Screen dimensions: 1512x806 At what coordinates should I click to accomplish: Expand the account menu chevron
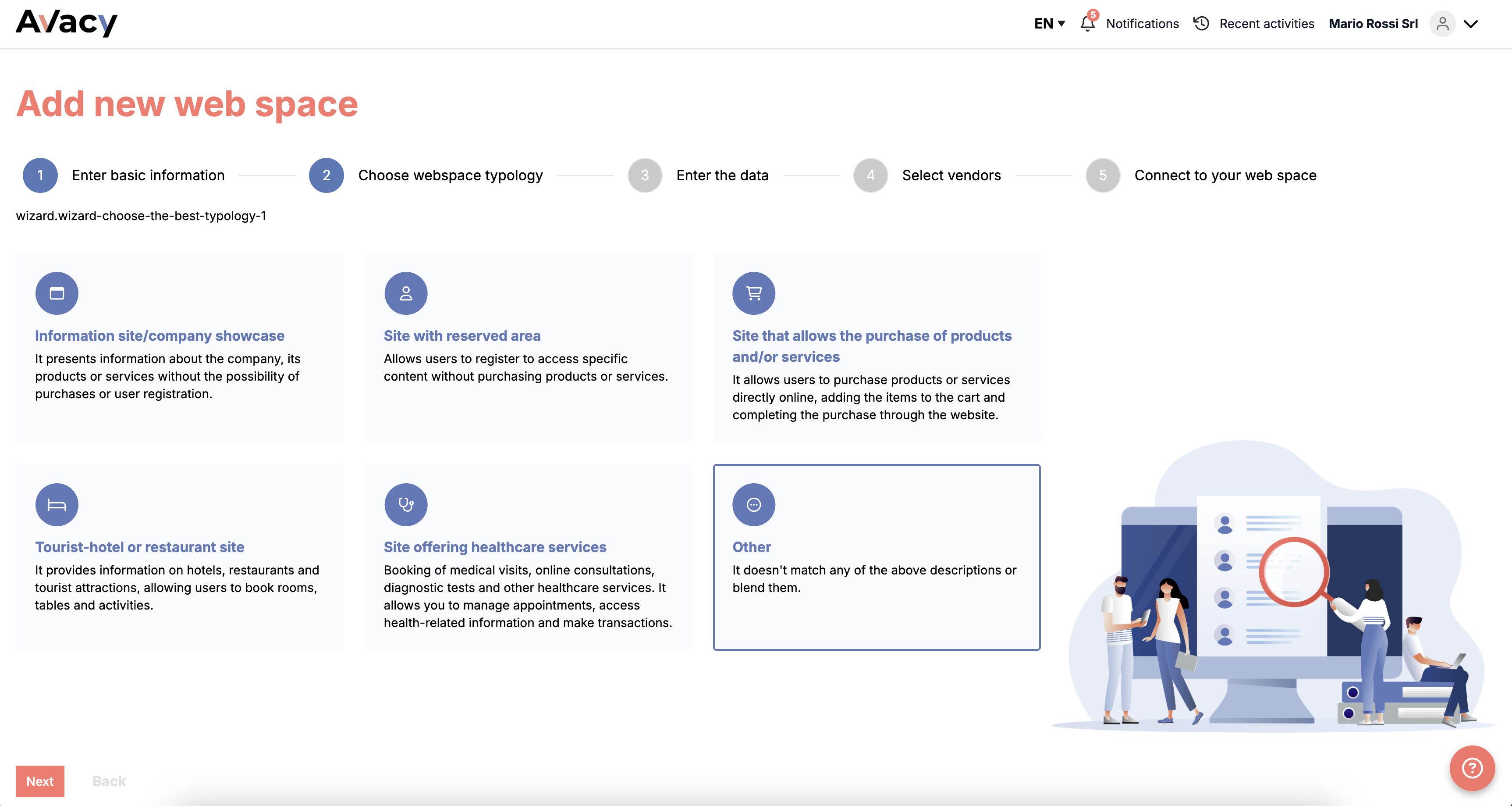coord(1470,24)
